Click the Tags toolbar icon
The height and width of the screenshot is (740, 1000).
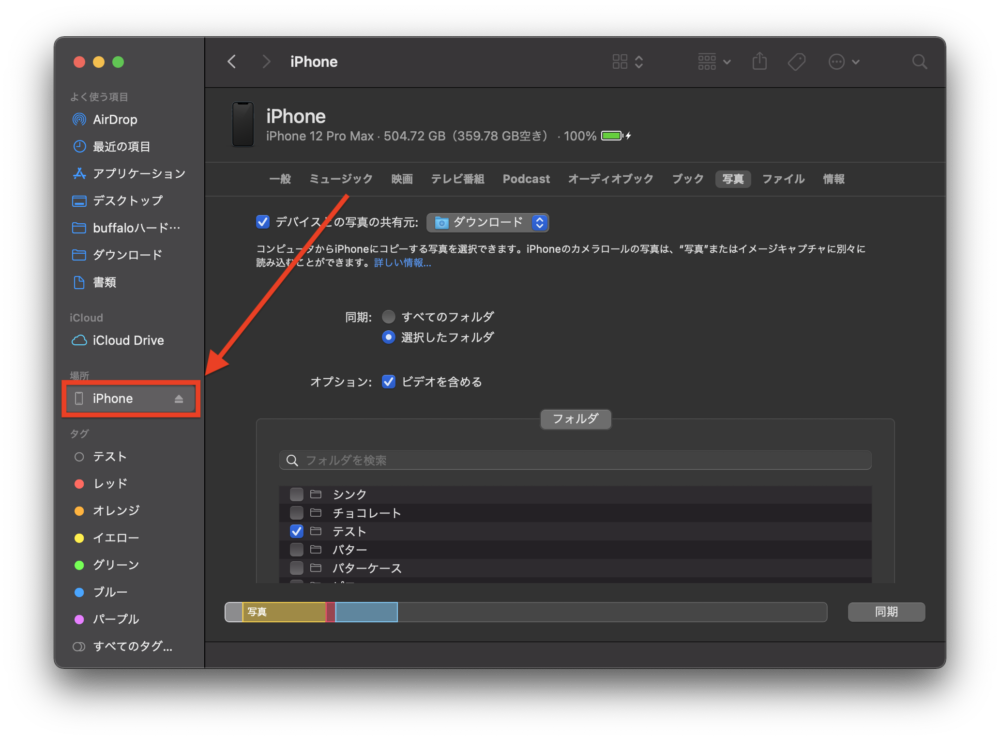[797, 62]
